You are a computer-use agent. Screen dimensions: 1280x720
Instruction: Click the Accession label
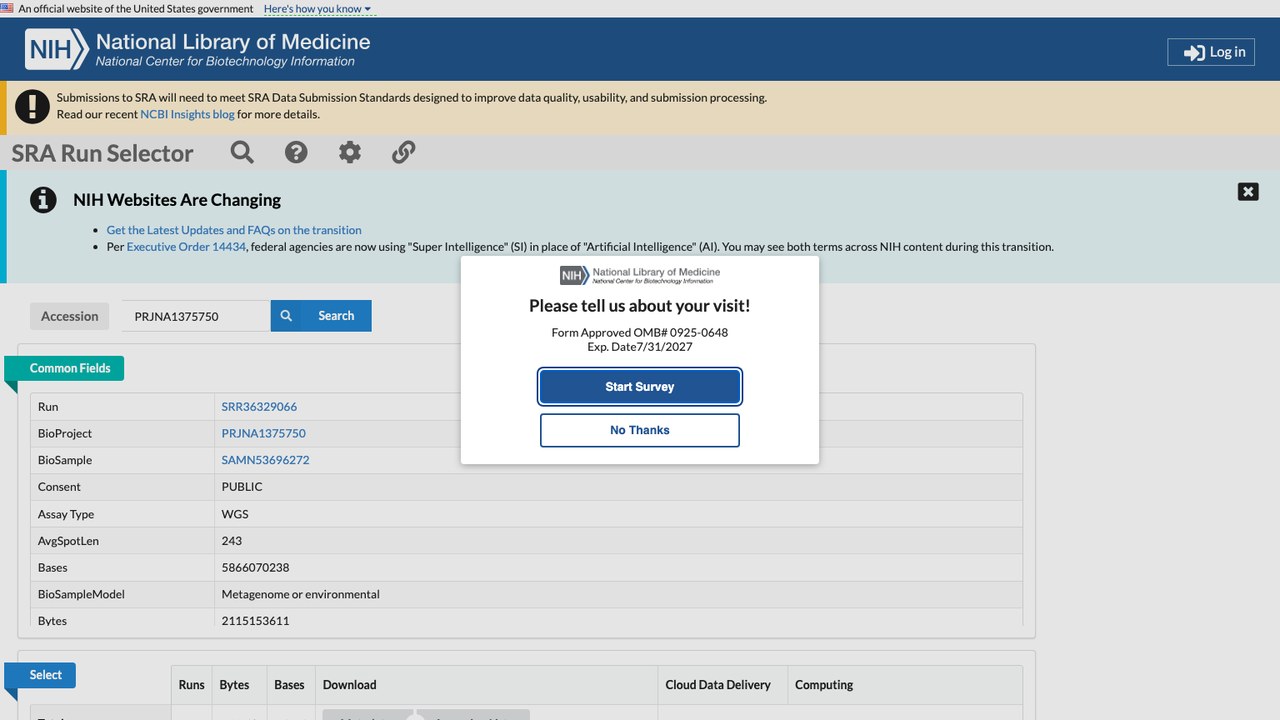pos(70,316)
